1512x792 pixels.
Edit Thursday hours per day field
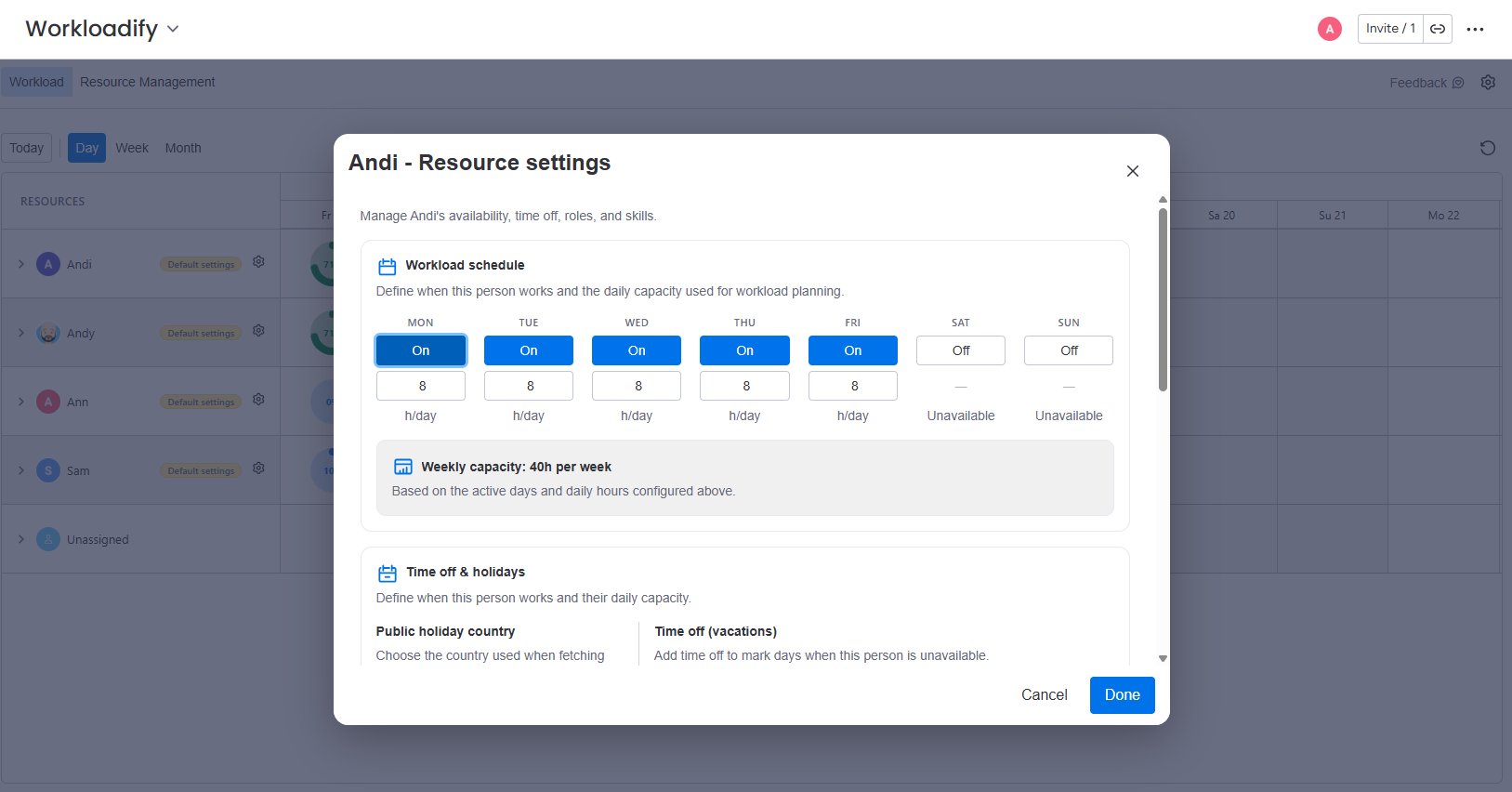(x=744, y=386)
